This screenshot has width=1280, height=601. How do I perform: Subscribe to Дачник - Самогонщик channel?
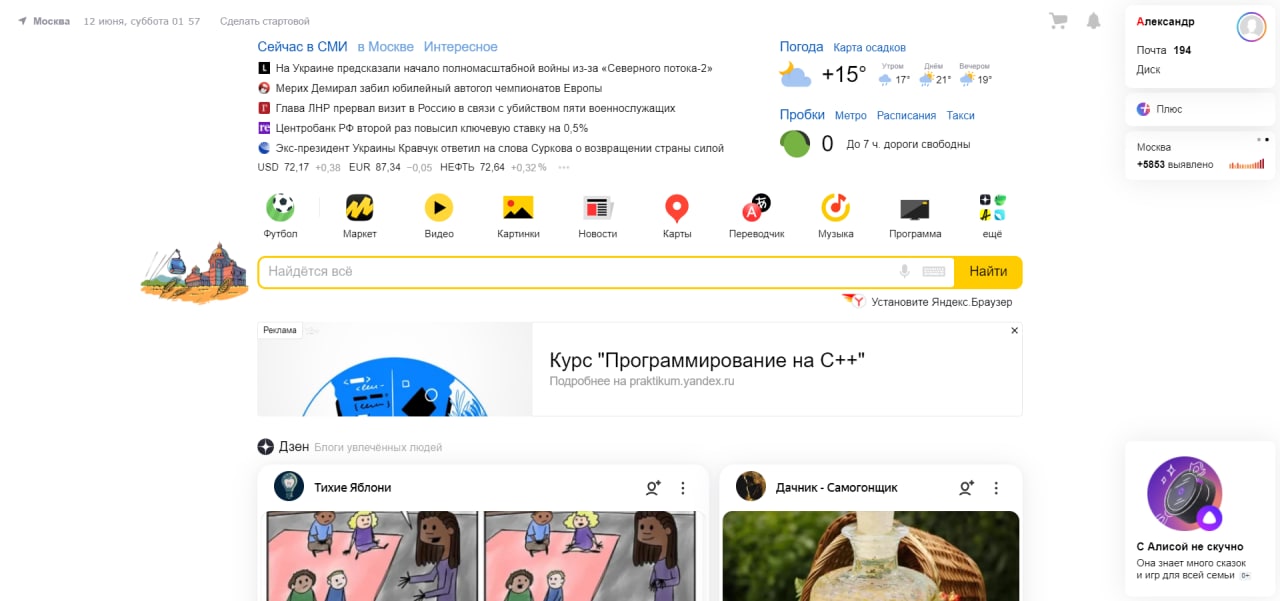(x=967, y=487)
